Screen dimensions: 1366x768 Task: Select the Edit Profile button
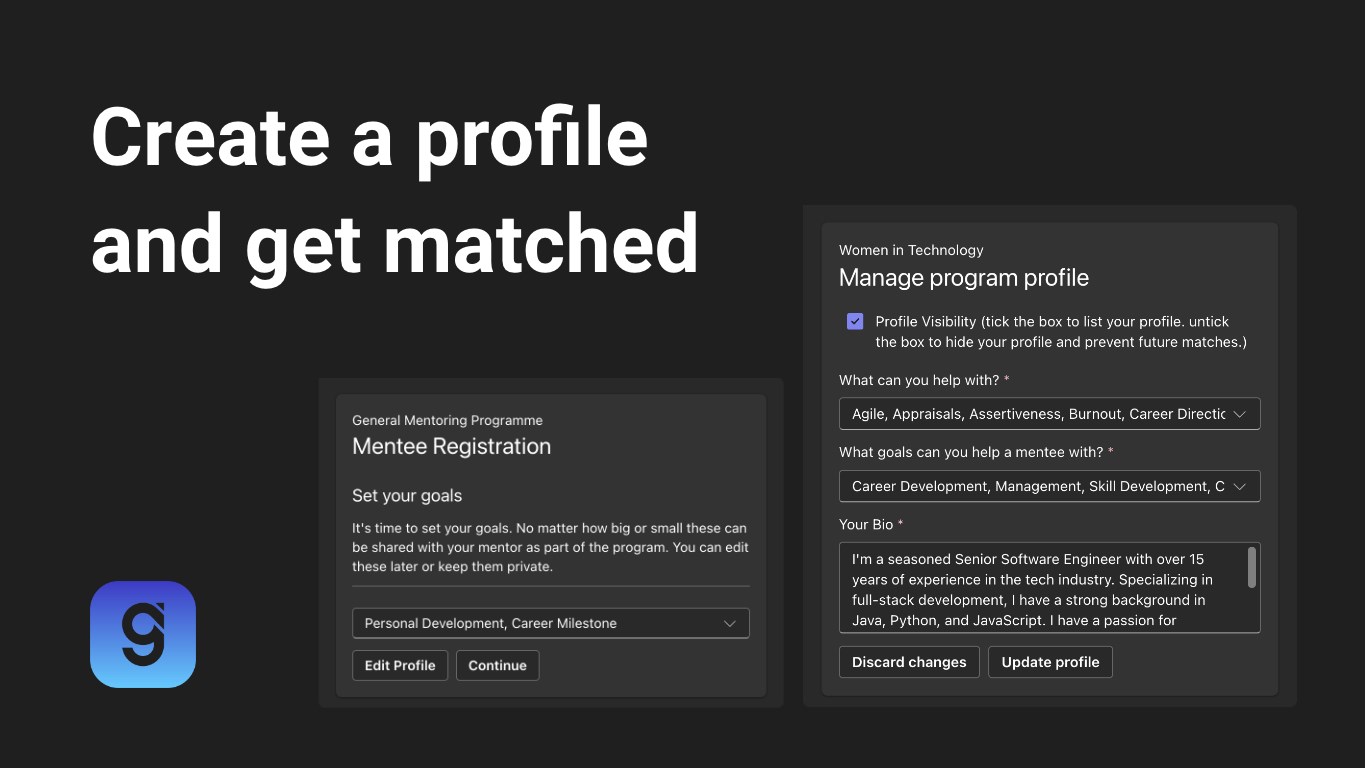[400, 665]
